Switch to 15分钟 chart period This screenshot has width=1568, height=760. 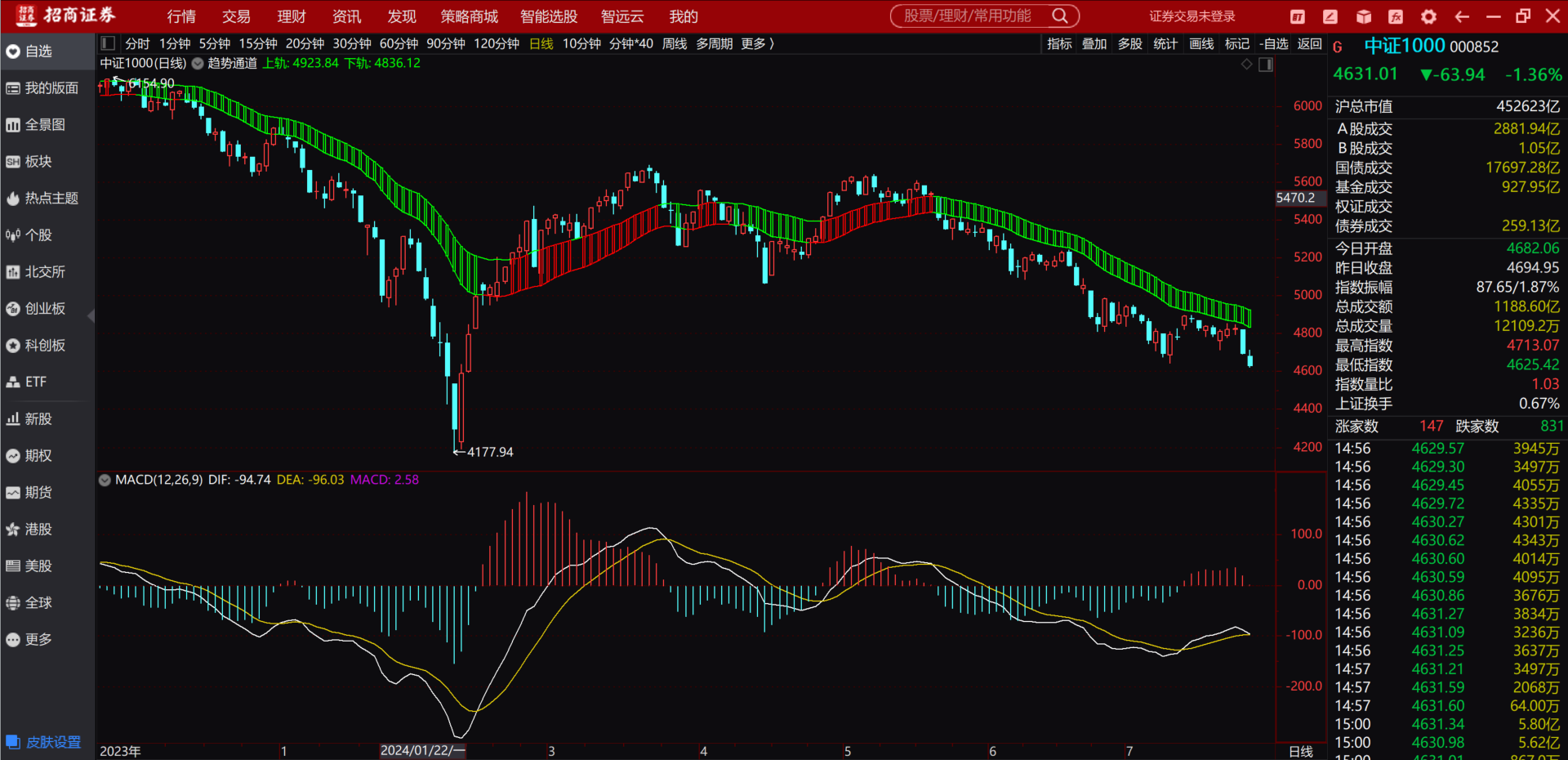[x=258, y=43]
